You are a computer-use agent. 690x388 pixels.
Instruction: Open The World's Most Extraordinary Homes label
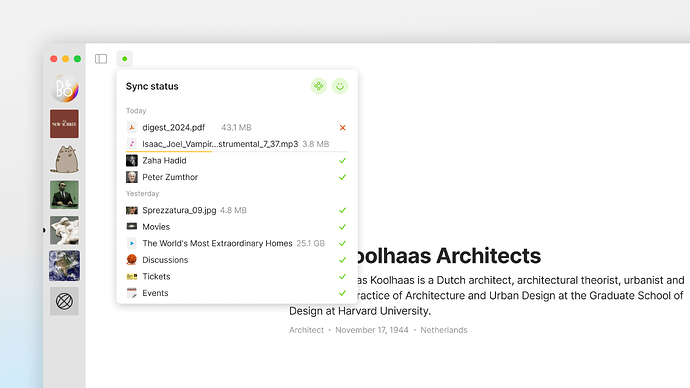(x=217, y=243)
